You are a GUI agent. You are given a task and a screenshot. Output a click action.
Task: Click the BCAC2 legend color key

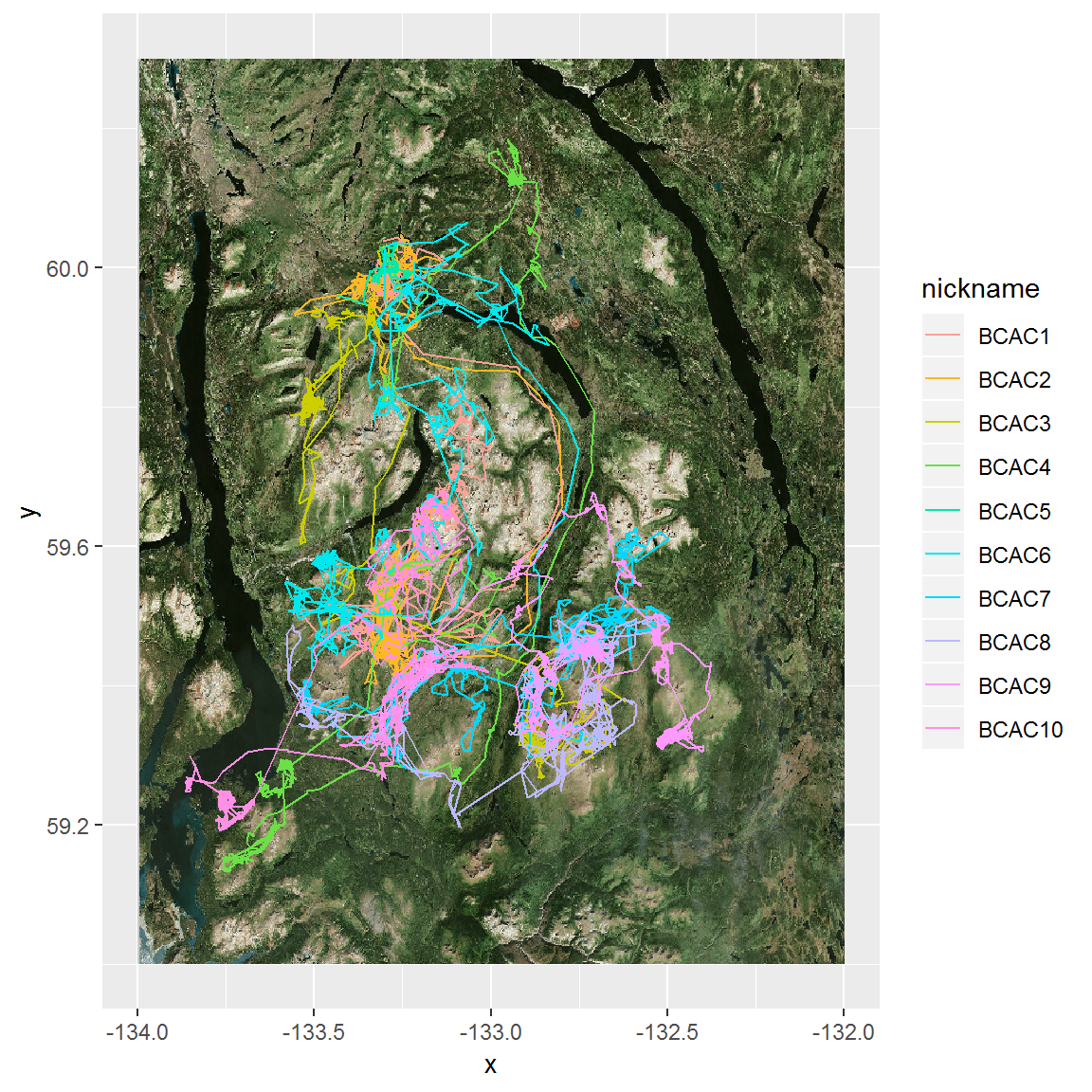(x=943, y=379)
